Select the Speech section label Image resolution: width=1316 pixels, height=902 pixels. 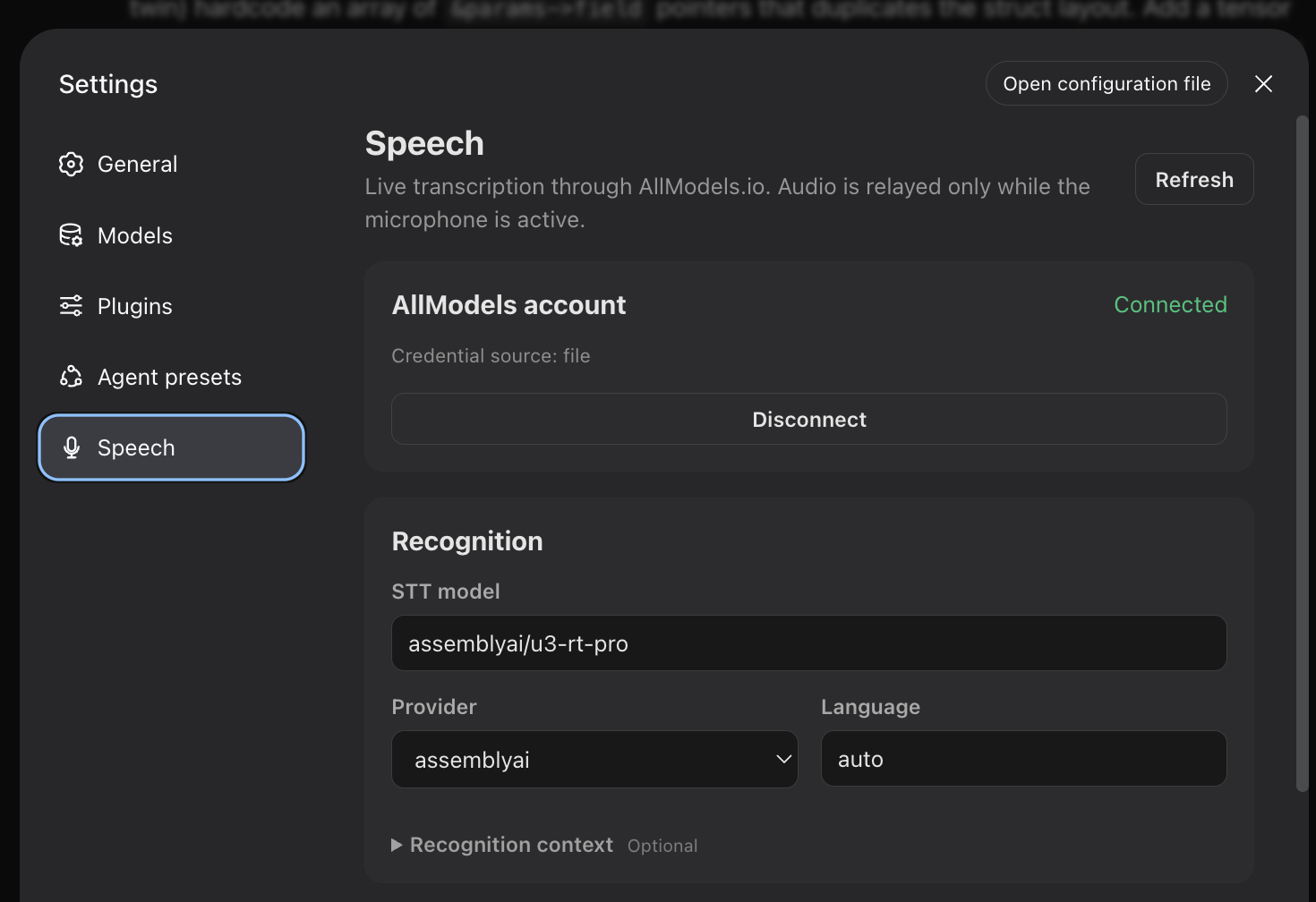(136, 447)
